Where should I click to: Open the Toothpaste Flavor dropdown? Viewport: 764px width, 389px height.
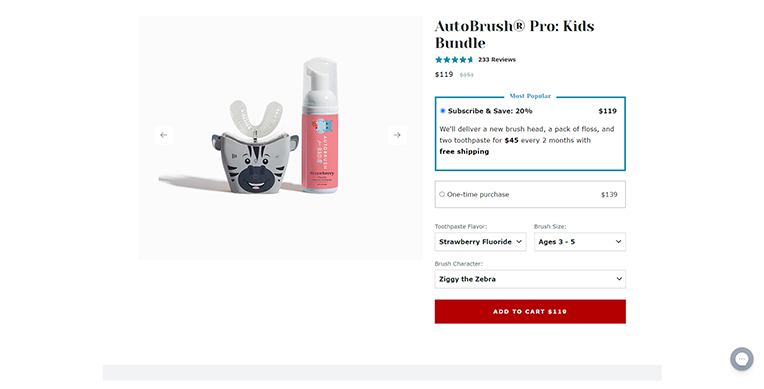coord(480,242)
